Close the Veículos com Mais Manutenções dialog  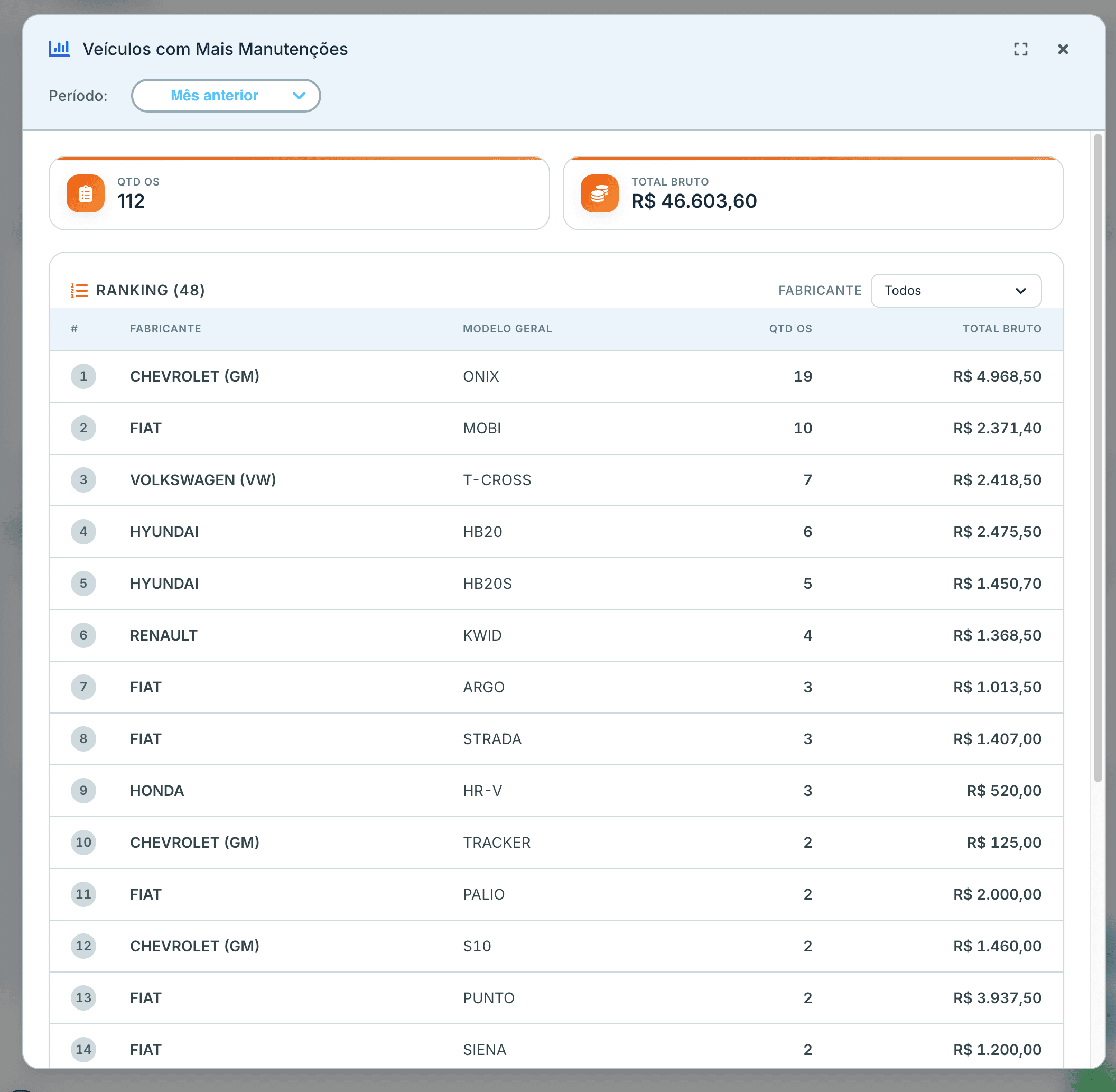(1063, 49)
